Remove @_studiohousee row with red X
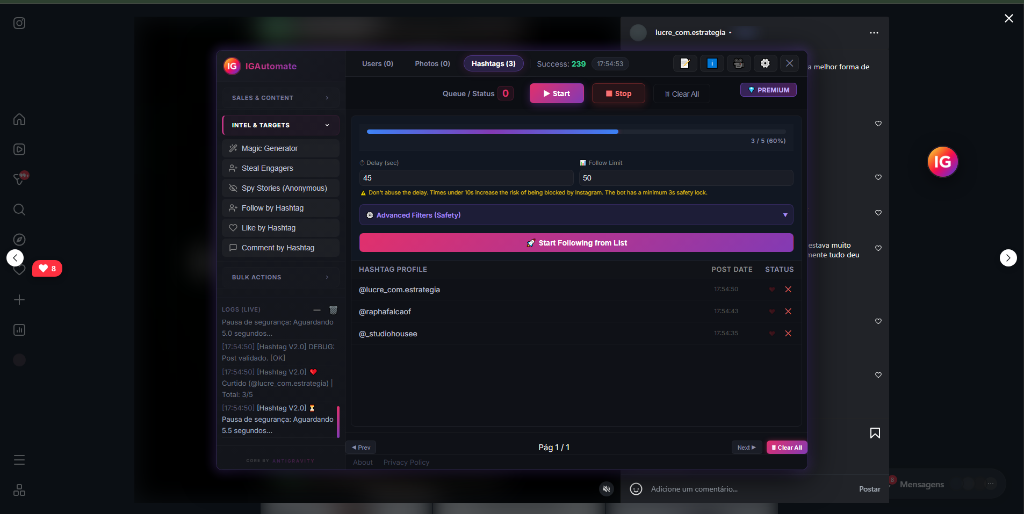1024x514 pixels. (788, 334)
